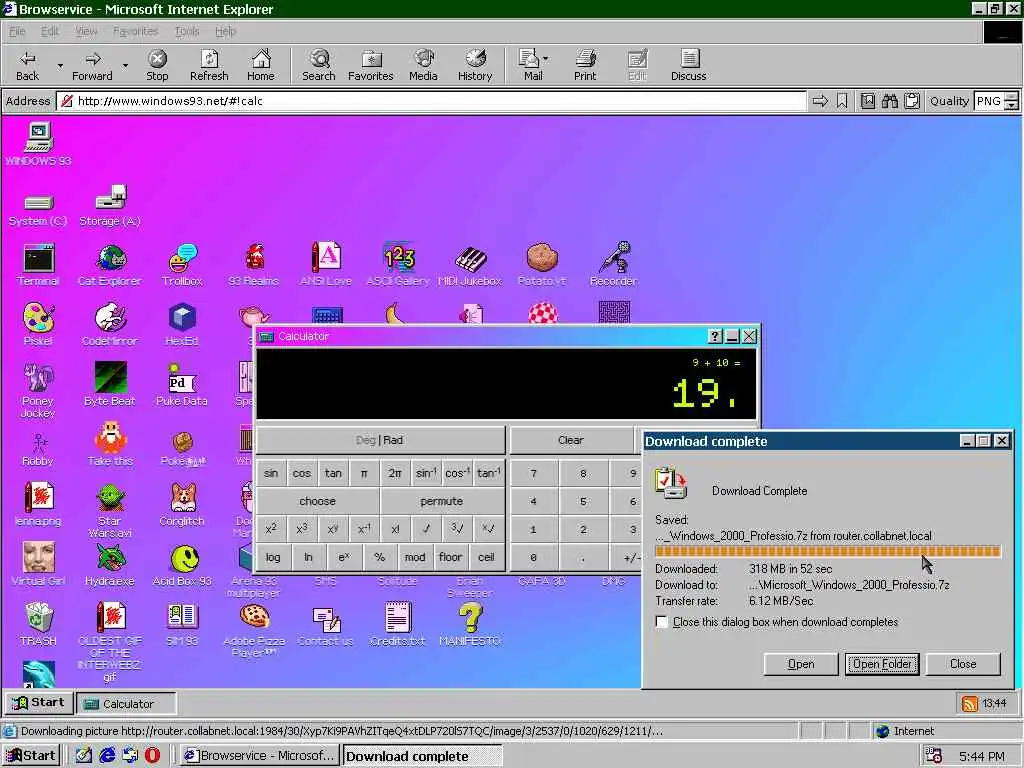Click the Mail toolbar icon
1024x768 pixels.
coord(530,65)
